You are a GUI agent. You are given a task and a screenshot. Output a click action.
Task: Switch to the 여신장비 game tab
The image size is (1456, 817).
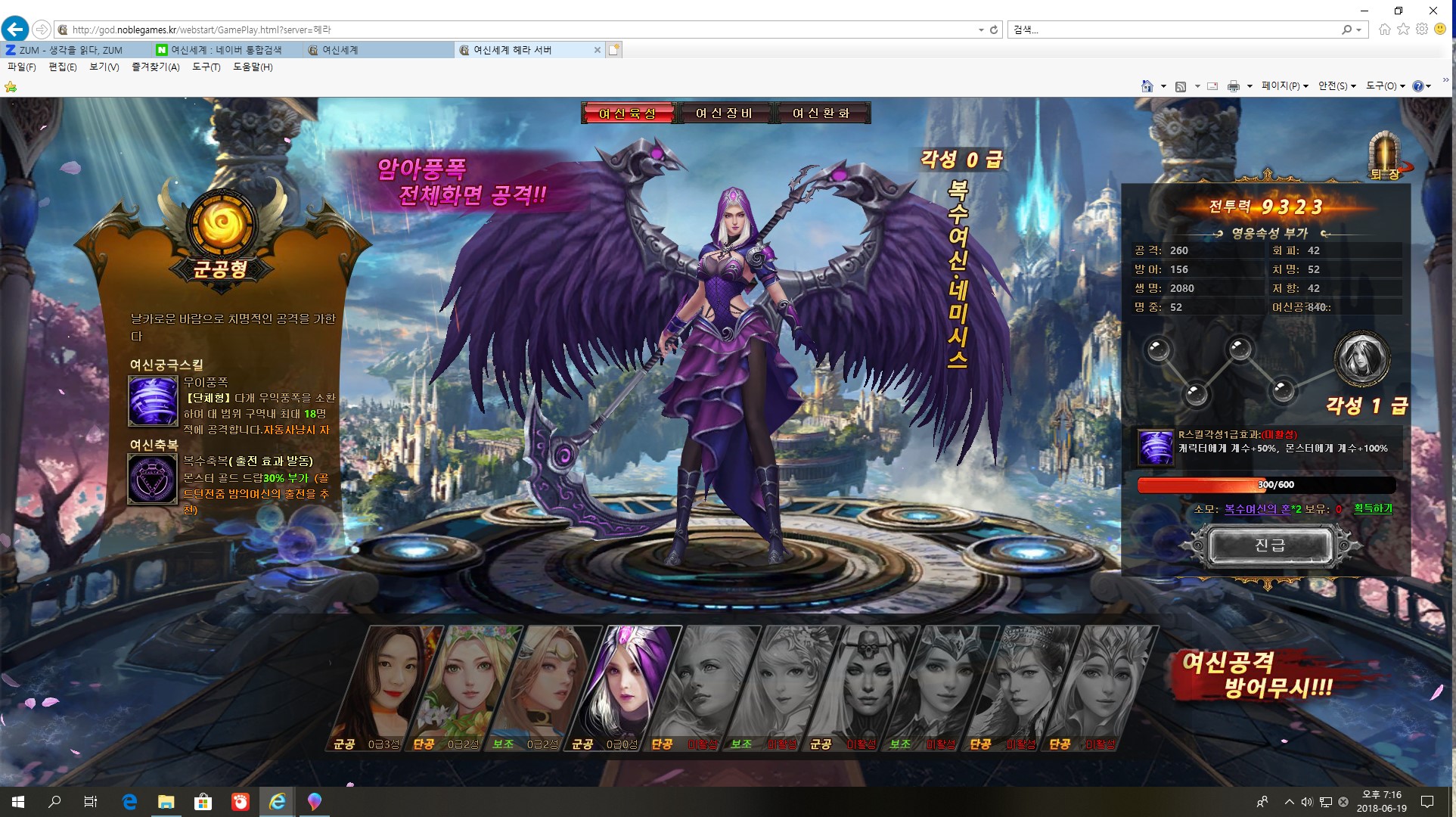tap(725, 113)
